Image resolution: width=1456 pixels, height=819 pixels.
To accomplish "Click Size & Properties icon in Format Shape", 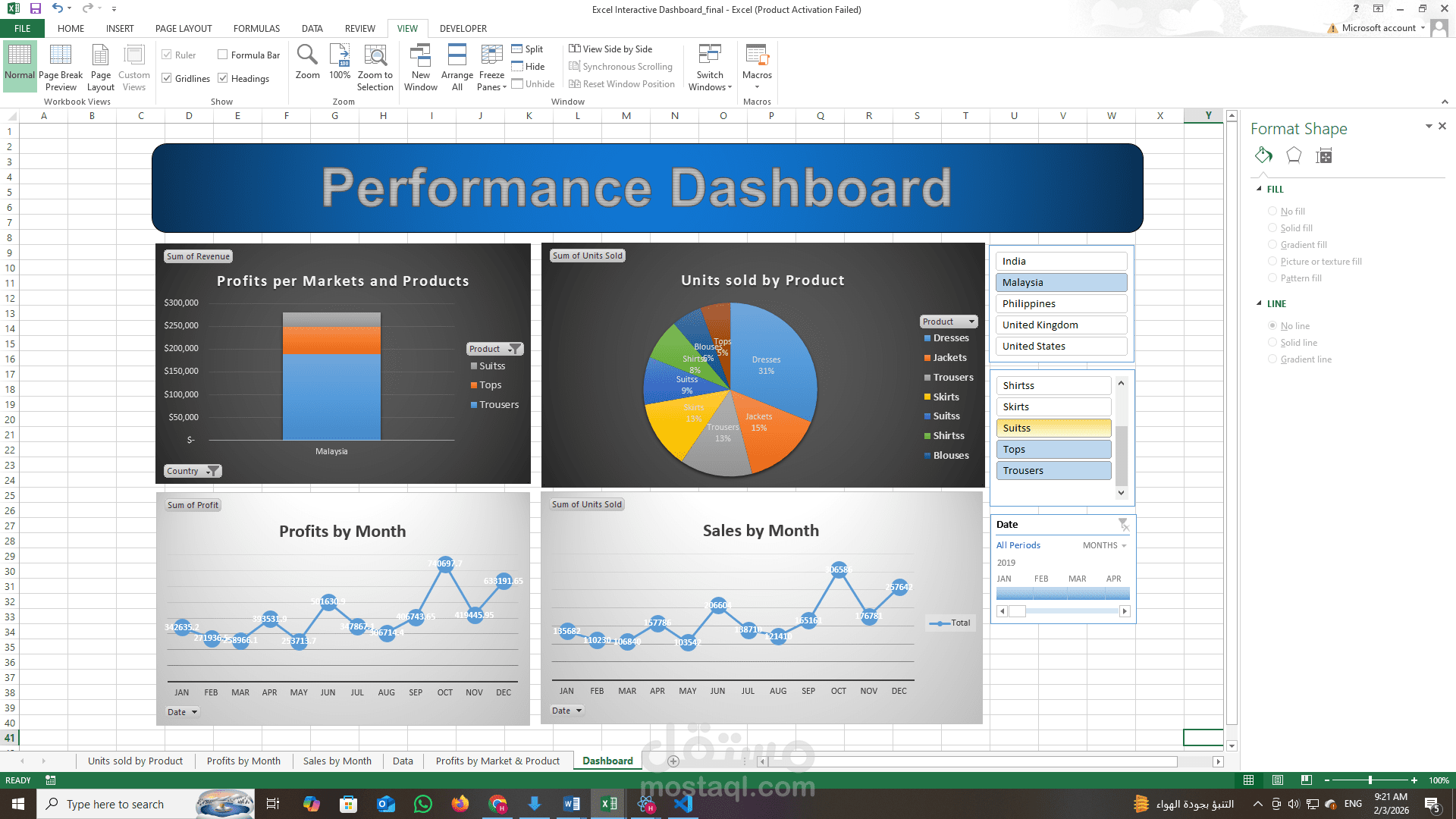I will [x=1324, y=156].
